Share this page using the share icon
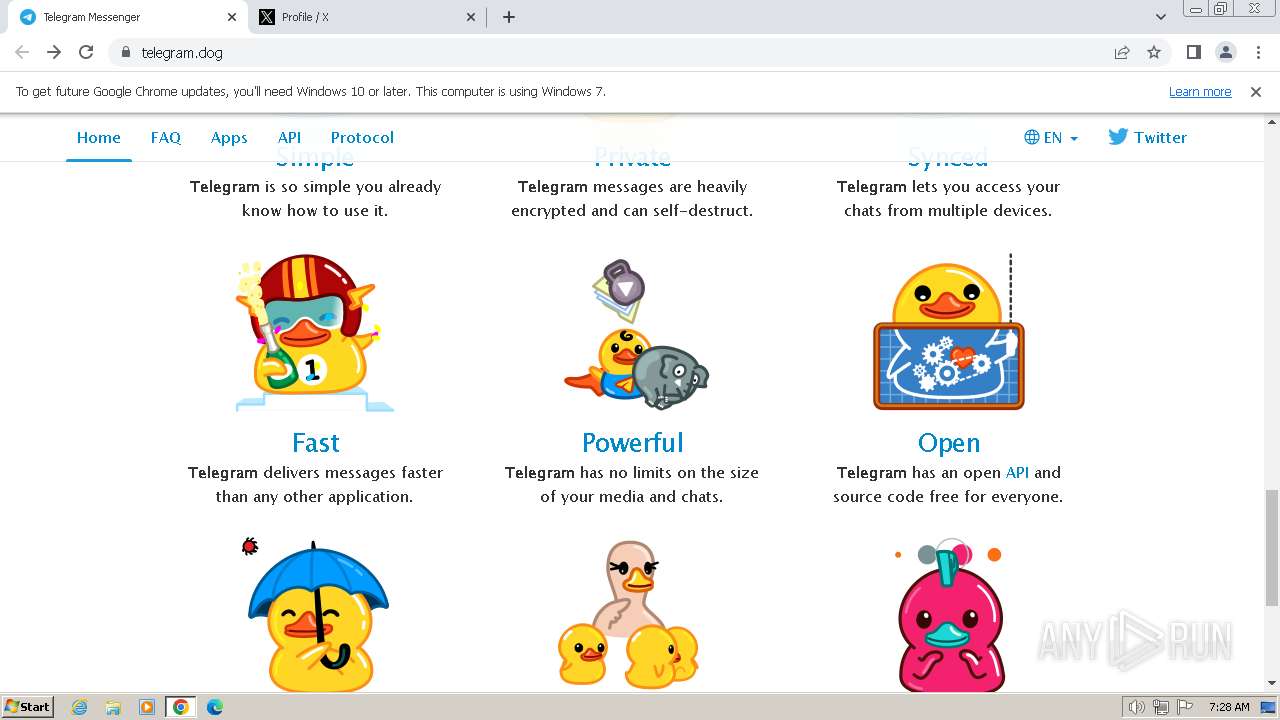Screen dimensions: 1280x720 [1122, 52]
